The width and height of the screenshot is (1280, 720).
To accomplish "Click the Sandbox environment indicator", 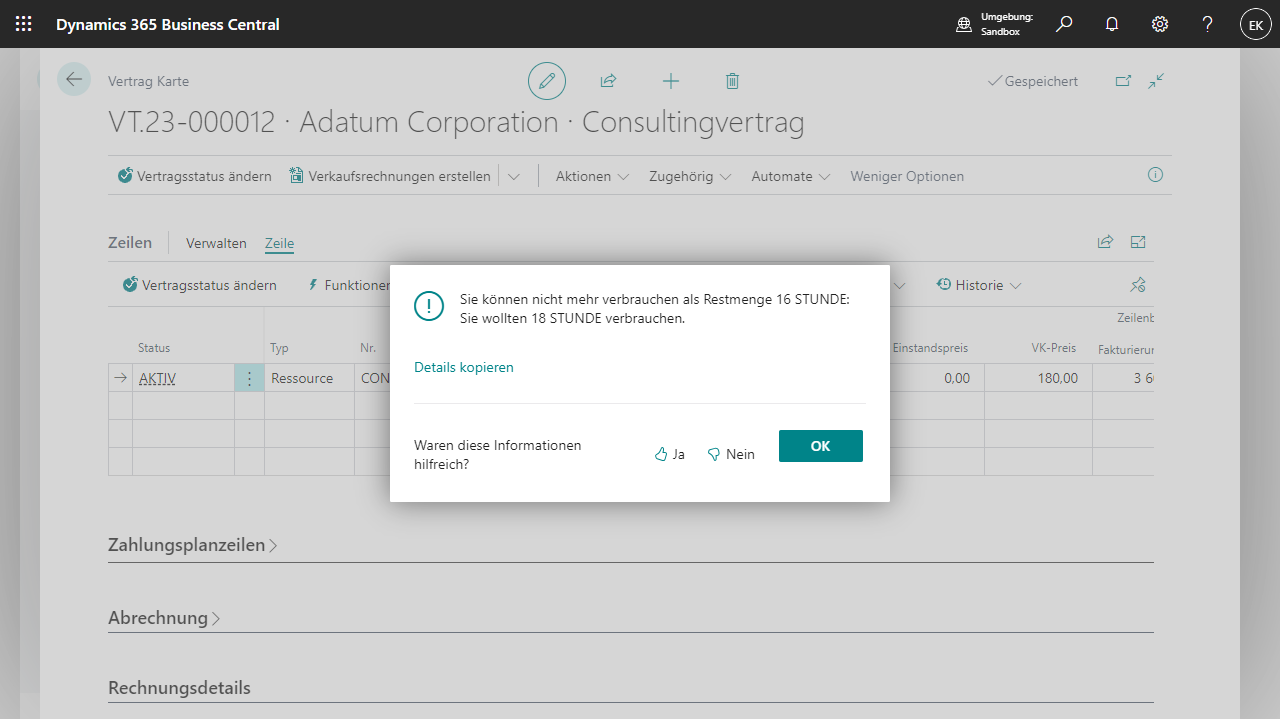I will point(995,24).
